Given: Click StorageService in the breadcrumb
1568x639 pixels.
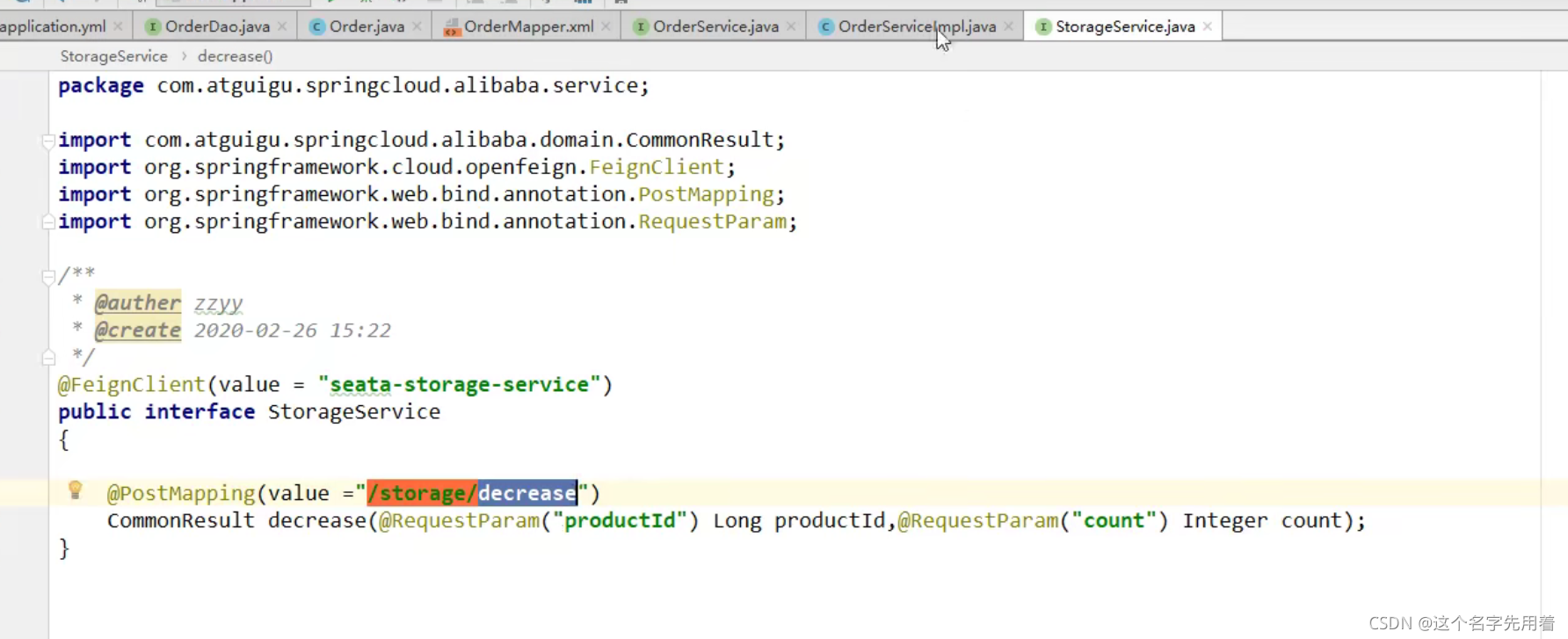Looking at the screenshot, I should click(113, 56).
